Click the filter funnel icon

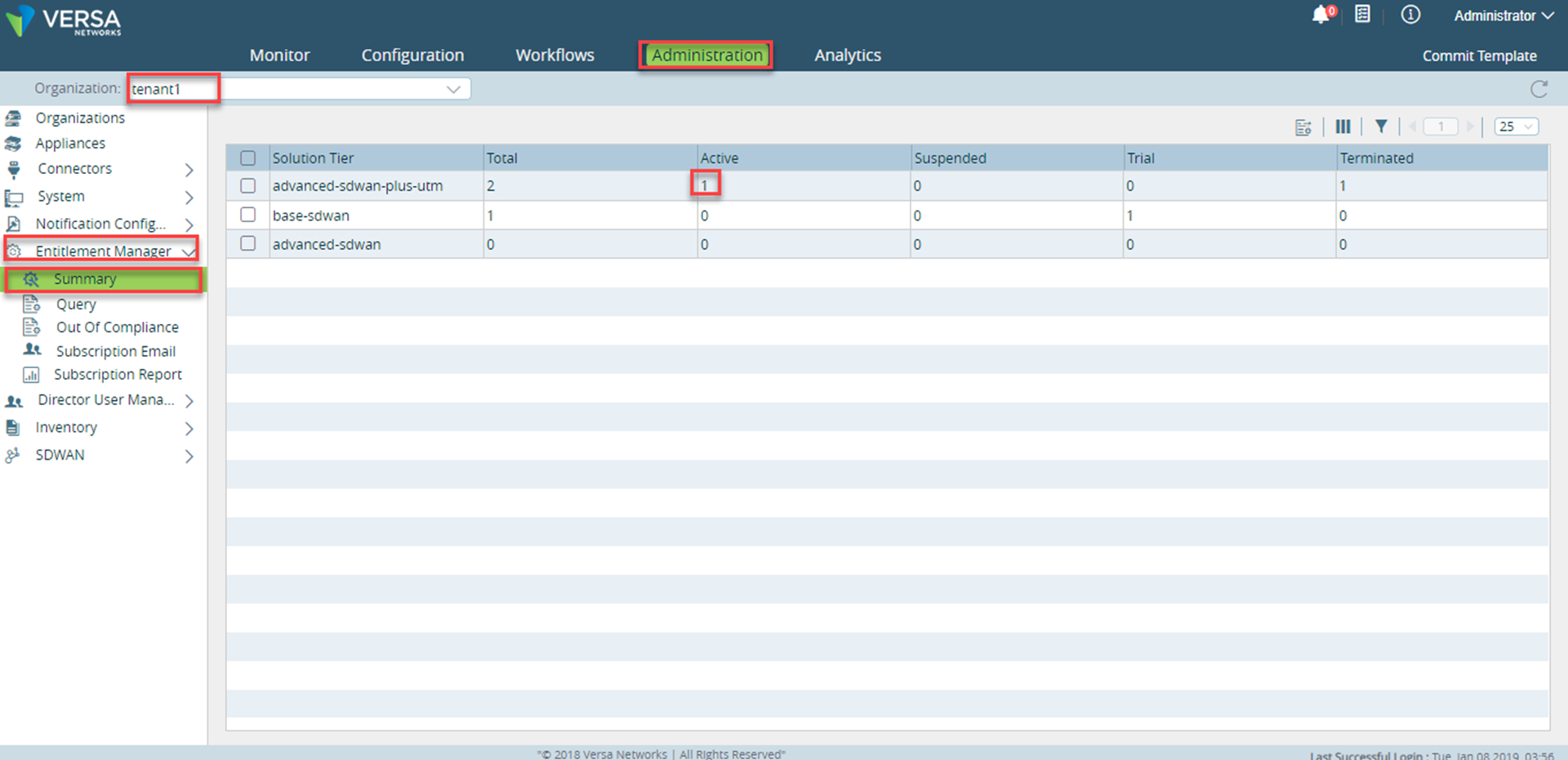pos(1381,127)
